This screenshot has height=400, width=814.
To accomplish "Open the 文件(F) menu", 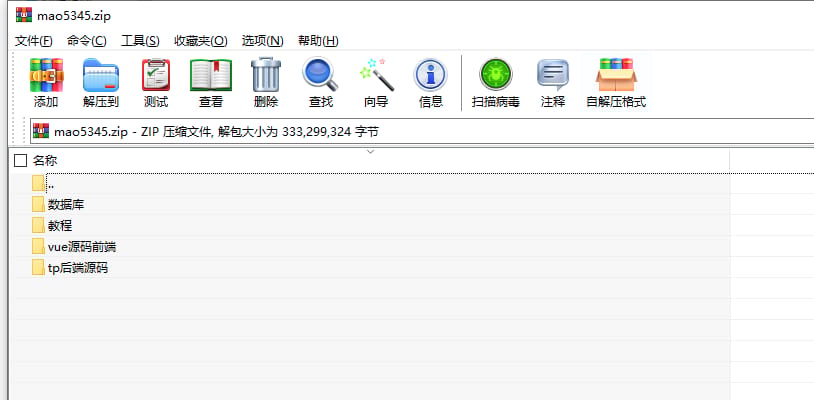I will [x=33, y=41].
